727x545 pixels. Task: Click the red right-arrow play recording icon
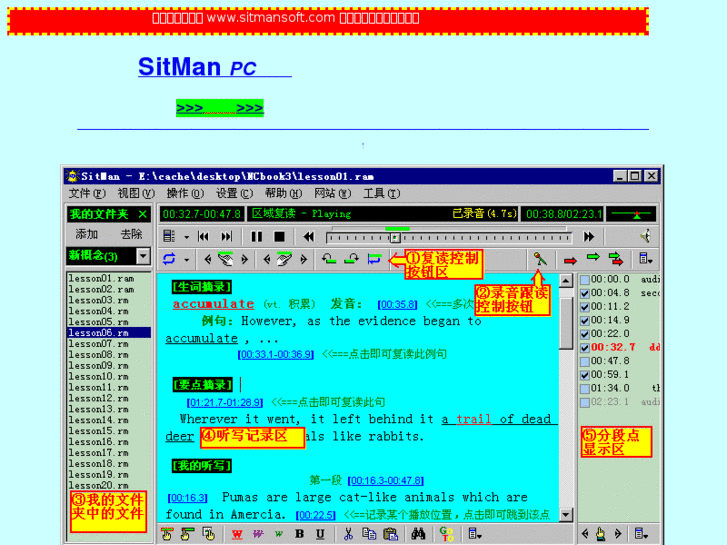tap(570, 261)
